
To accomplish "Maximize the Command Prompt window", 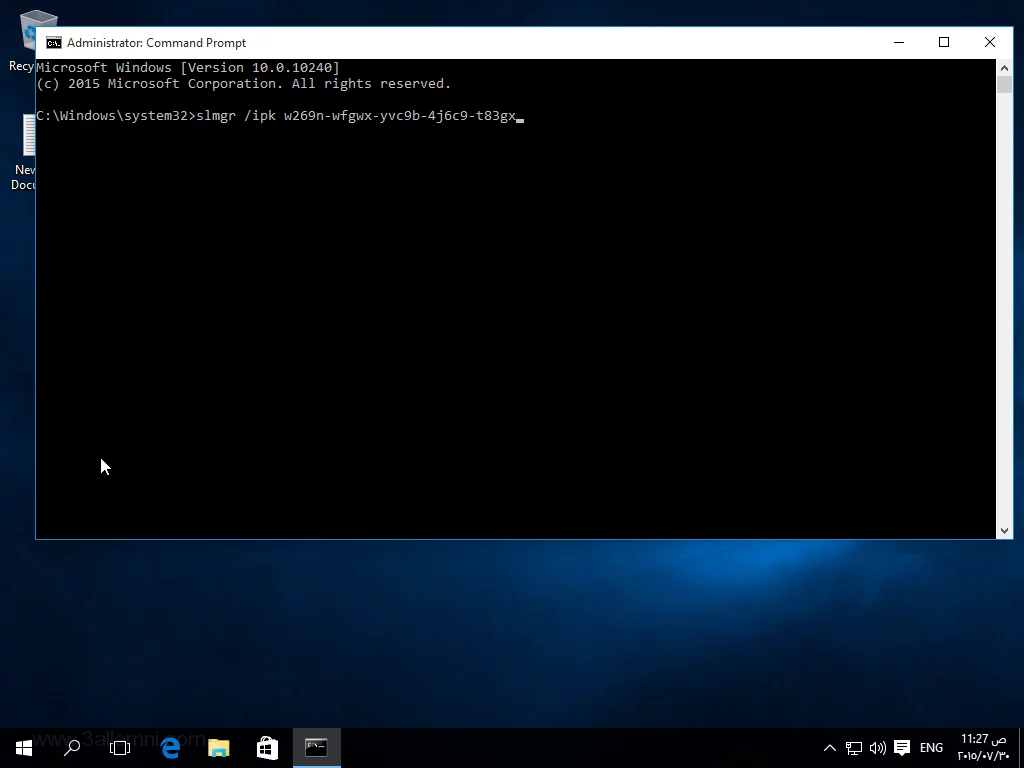I will (943, 42).
